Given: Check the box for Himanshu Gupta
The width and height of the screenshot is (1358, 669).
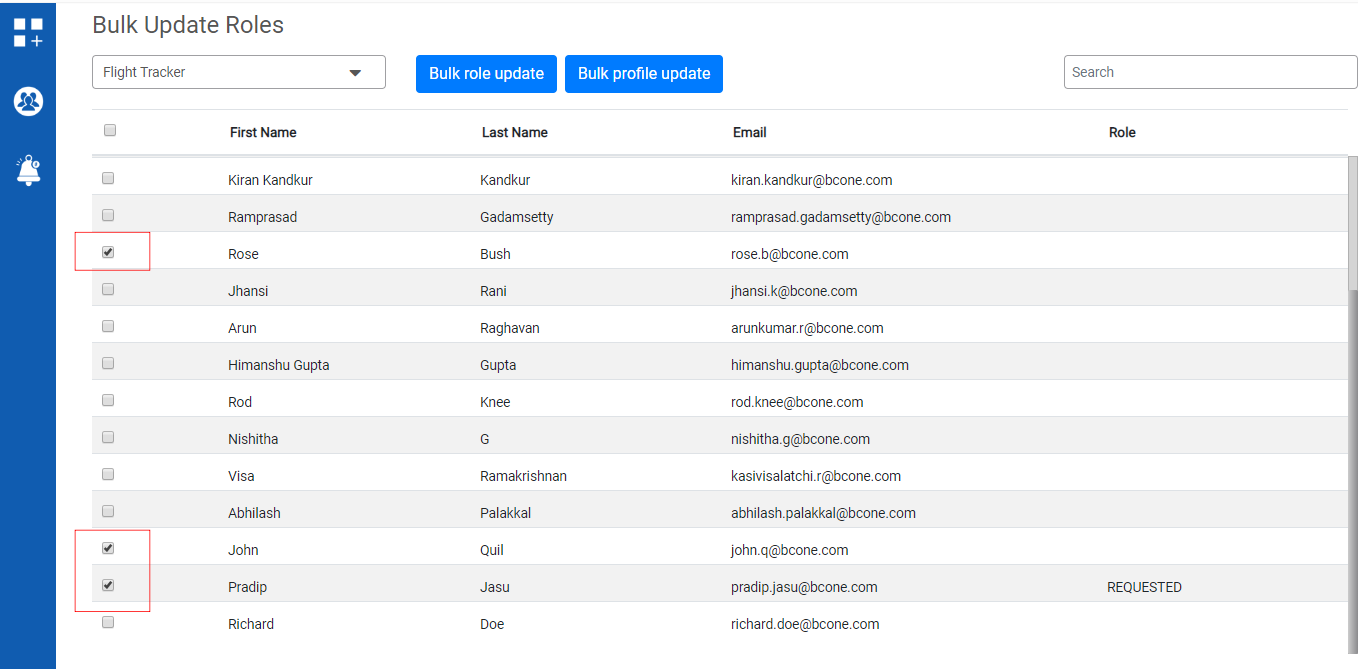Looking at the screenshot, I should pos(108,363).
